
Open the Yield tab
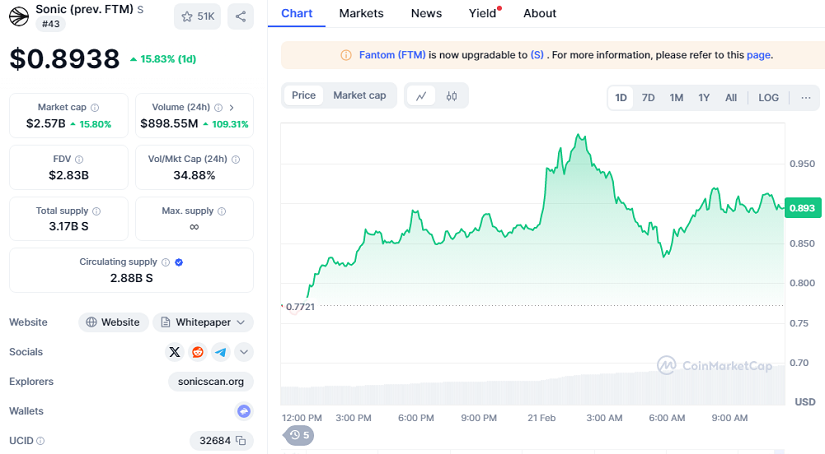pos(482,14)
